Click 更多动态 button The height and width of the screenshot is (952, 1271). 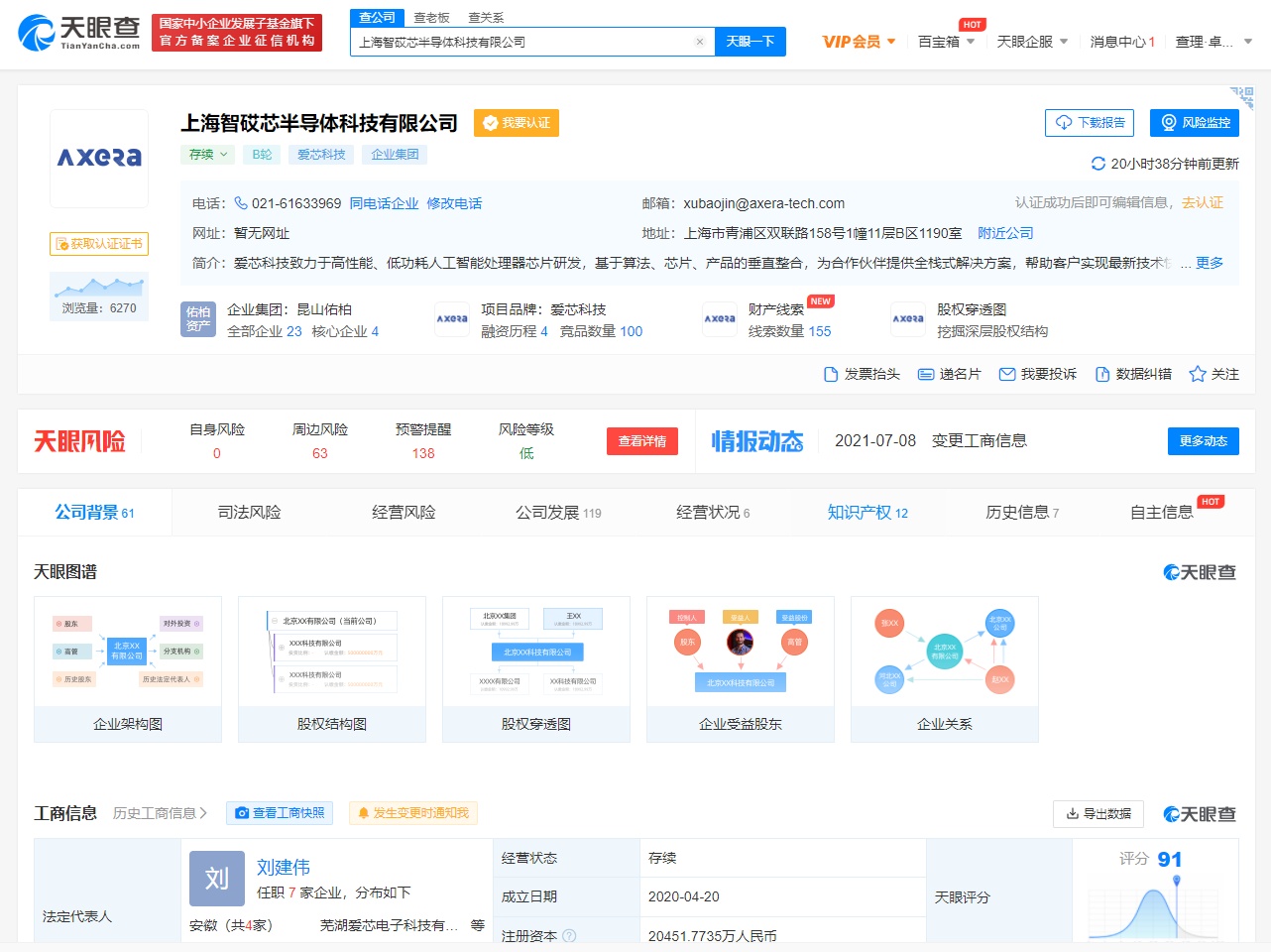pos(1204,441)
